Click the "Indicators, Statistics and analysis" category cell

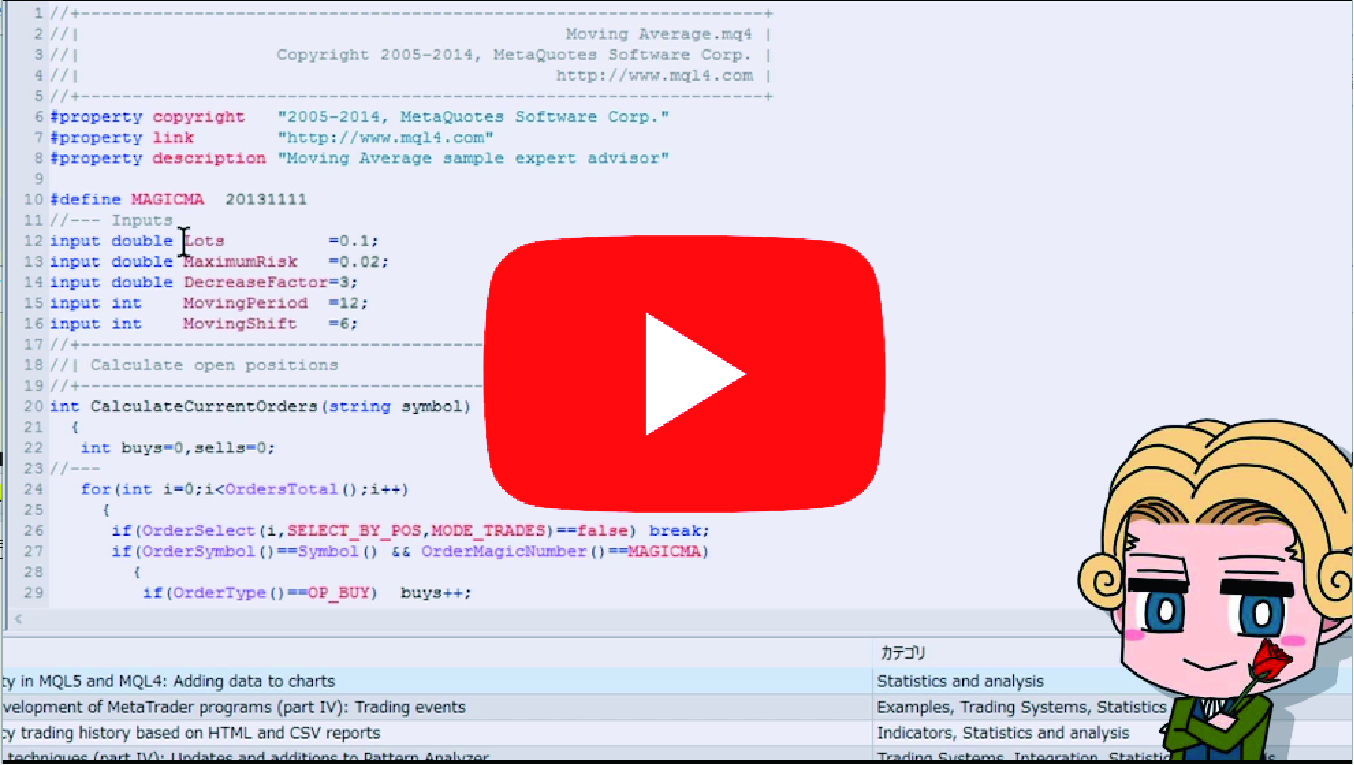click(x=1003, y=733)
